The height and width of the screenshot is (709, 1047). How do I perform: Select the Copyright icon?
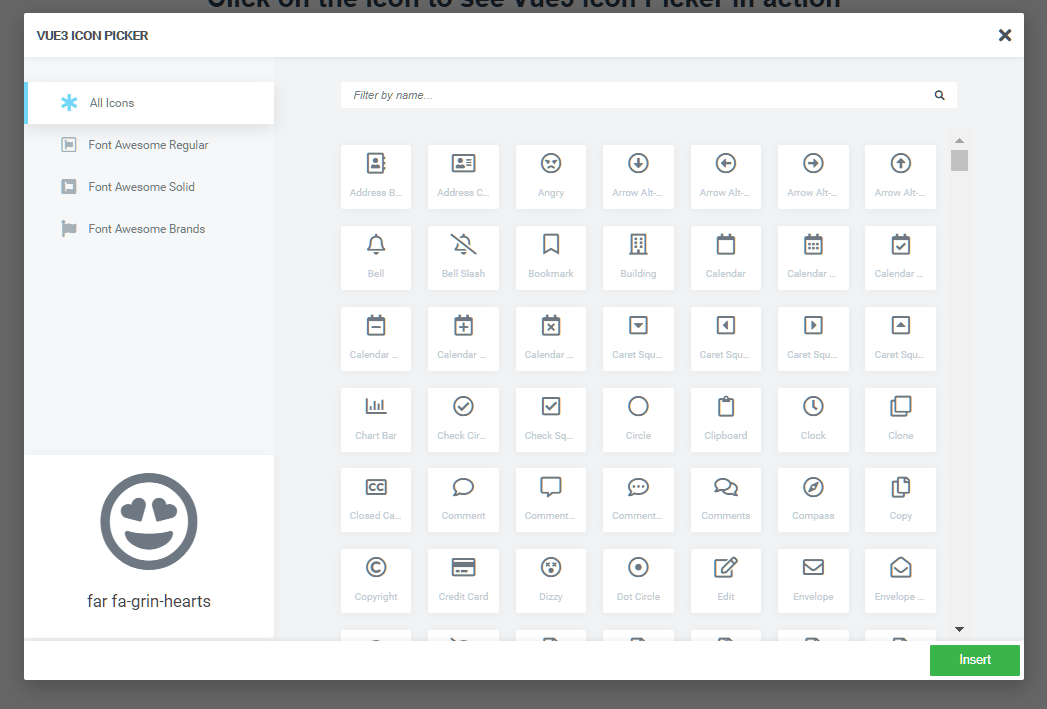point(375,580)
